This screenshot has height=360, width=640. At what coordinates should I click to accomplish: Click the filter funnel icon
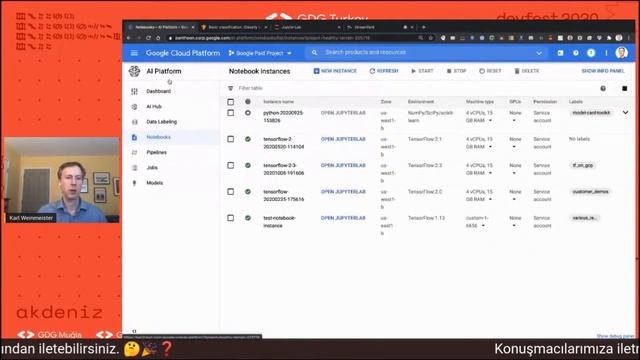[231, 88]
